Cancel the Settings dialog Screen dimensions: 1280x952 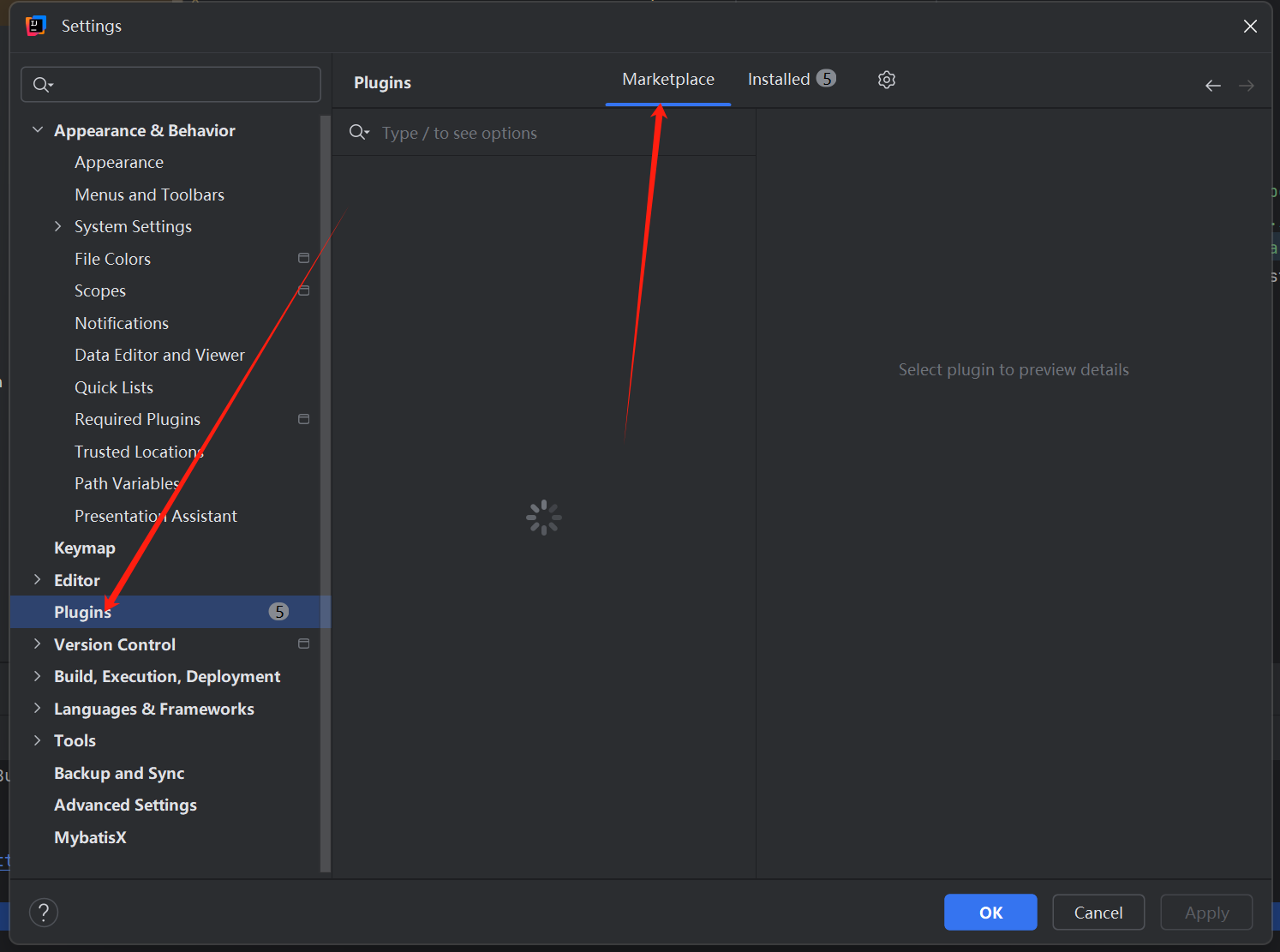pos(1098,912)
